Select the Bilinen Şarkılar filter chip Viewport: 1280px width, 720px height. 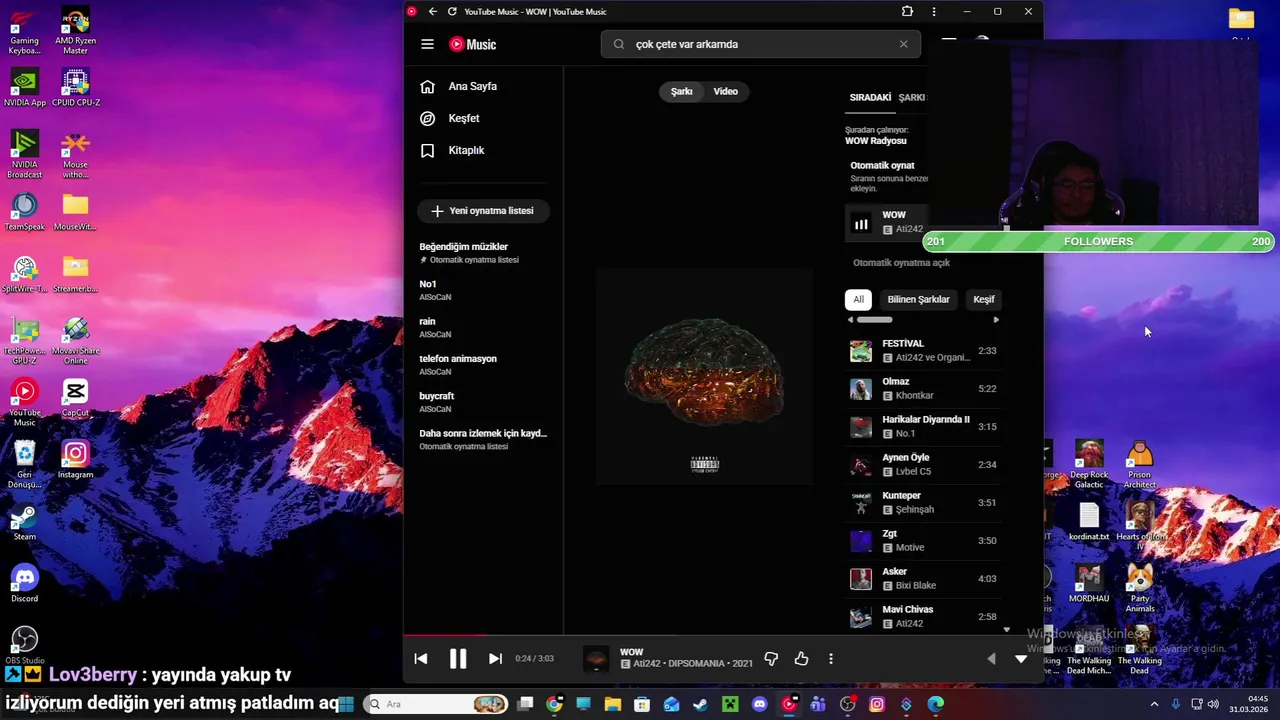919,299
